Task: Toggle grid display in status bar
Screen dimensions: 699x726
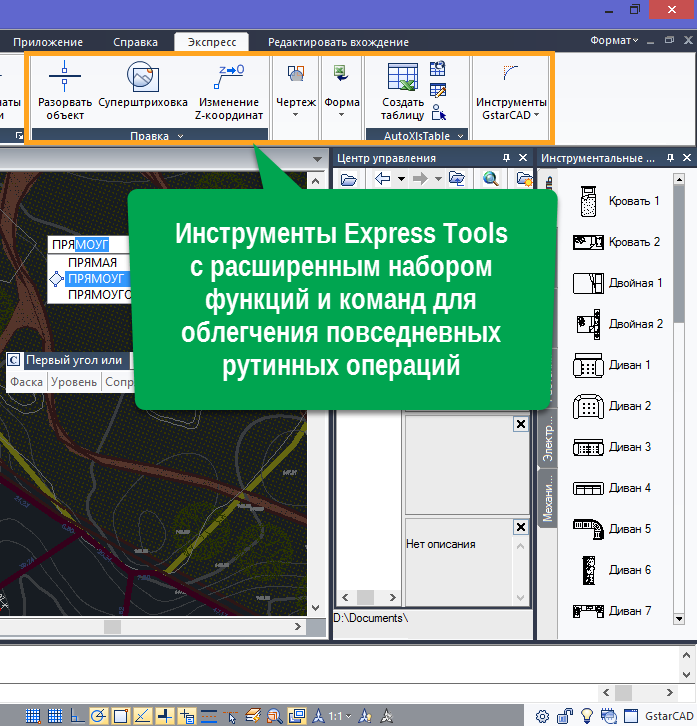Action: tap(55, 716)
